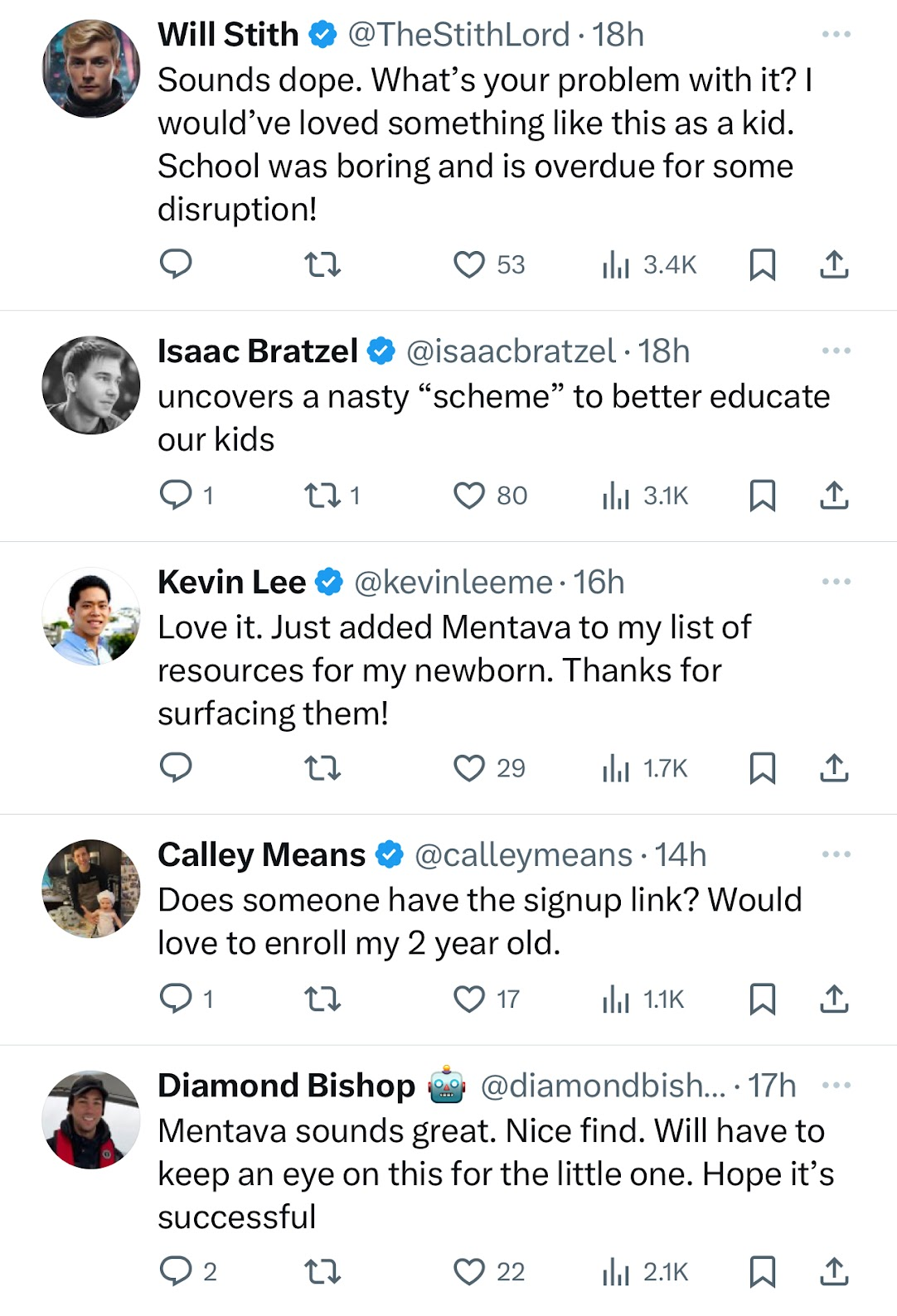Open more options on Will Stith's tweet

click(836, 35)
